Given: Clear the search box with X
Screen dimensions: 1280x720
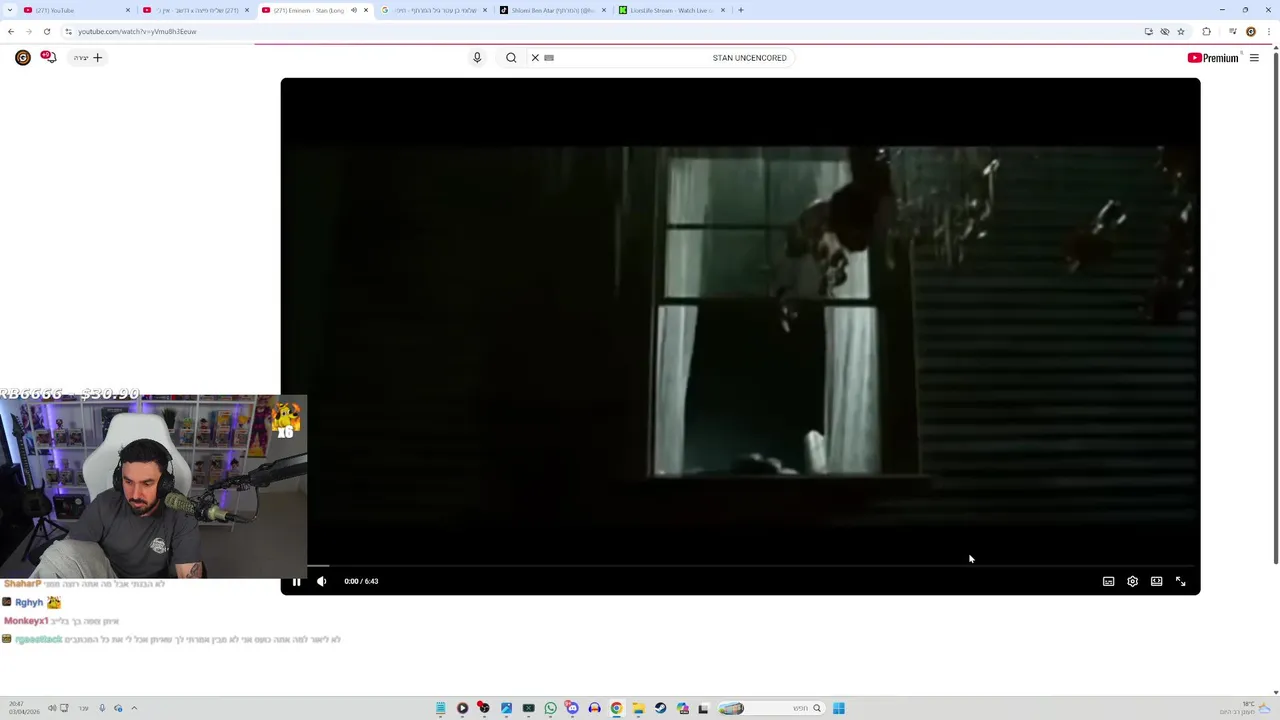Looking at the screenshot, I should click(535, 58).
